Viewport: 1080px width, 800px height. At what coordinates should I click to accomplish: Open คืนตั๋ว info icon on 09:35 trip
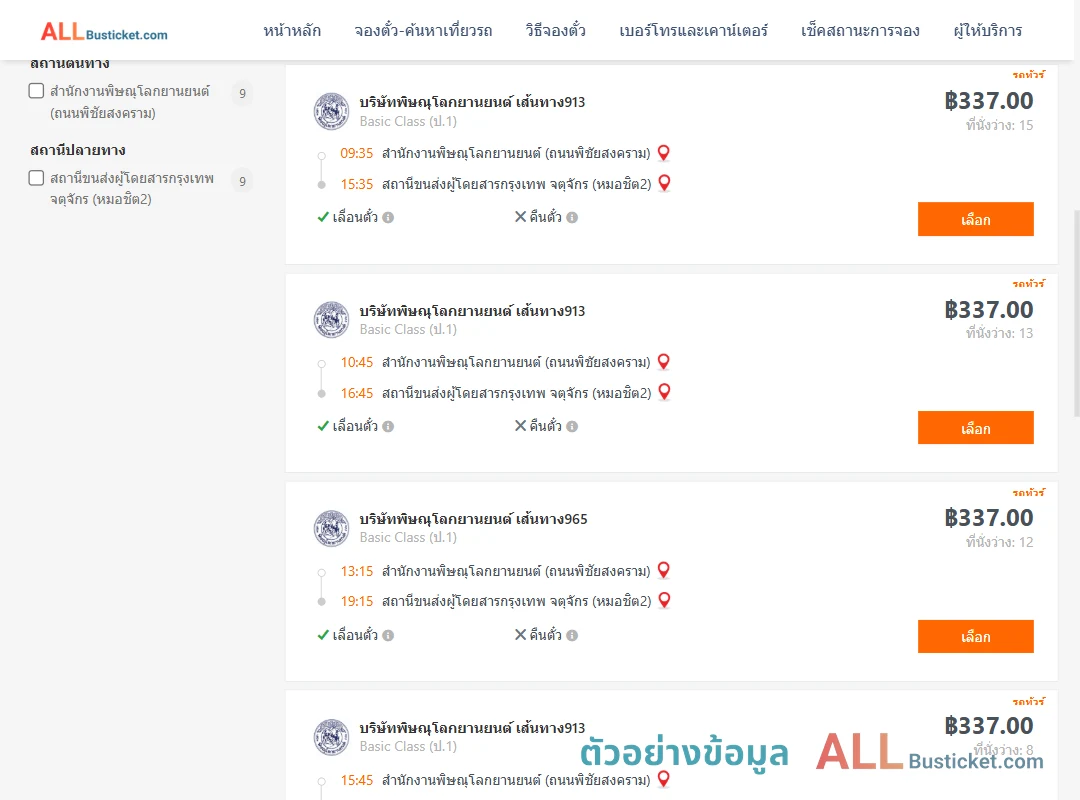[x=572, y=217]
